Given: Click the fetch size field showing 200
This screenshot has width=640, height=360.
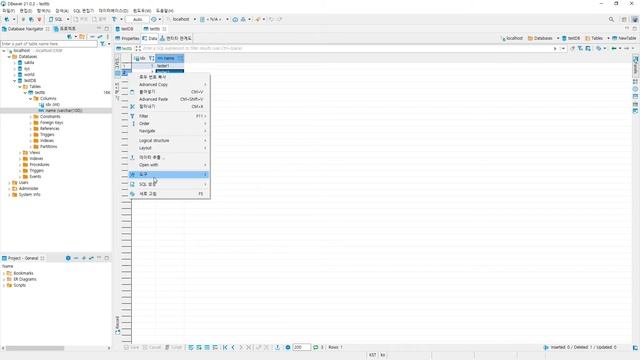Looking at the screenshot, I should (x=301, y=347).
